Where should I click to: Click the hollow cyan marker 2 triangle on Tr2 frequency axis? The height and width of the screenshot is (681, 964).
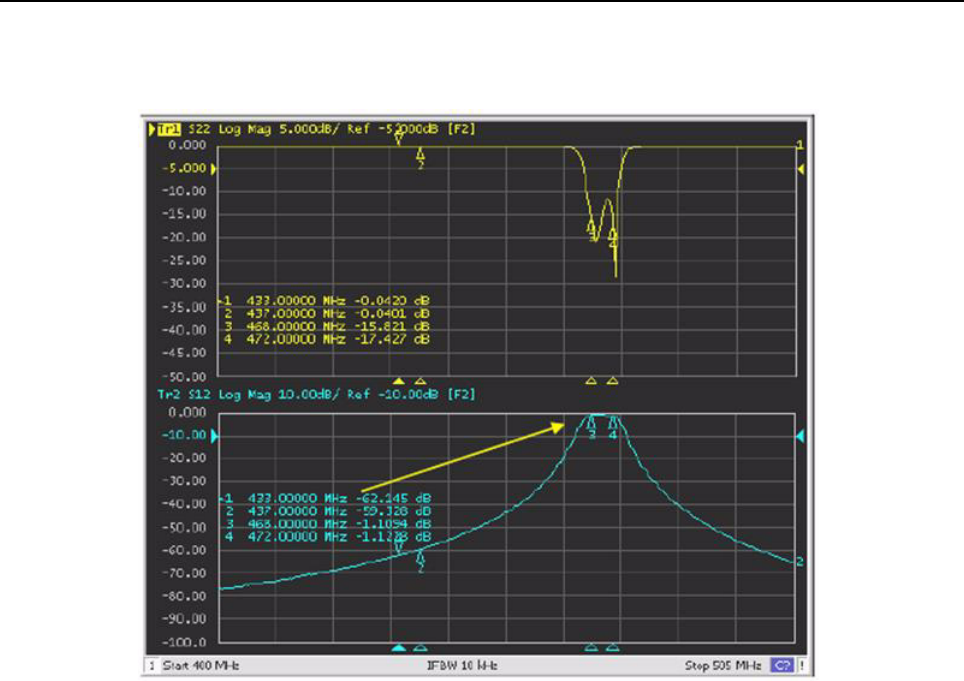pyautogui.click(x=421, y=648)
